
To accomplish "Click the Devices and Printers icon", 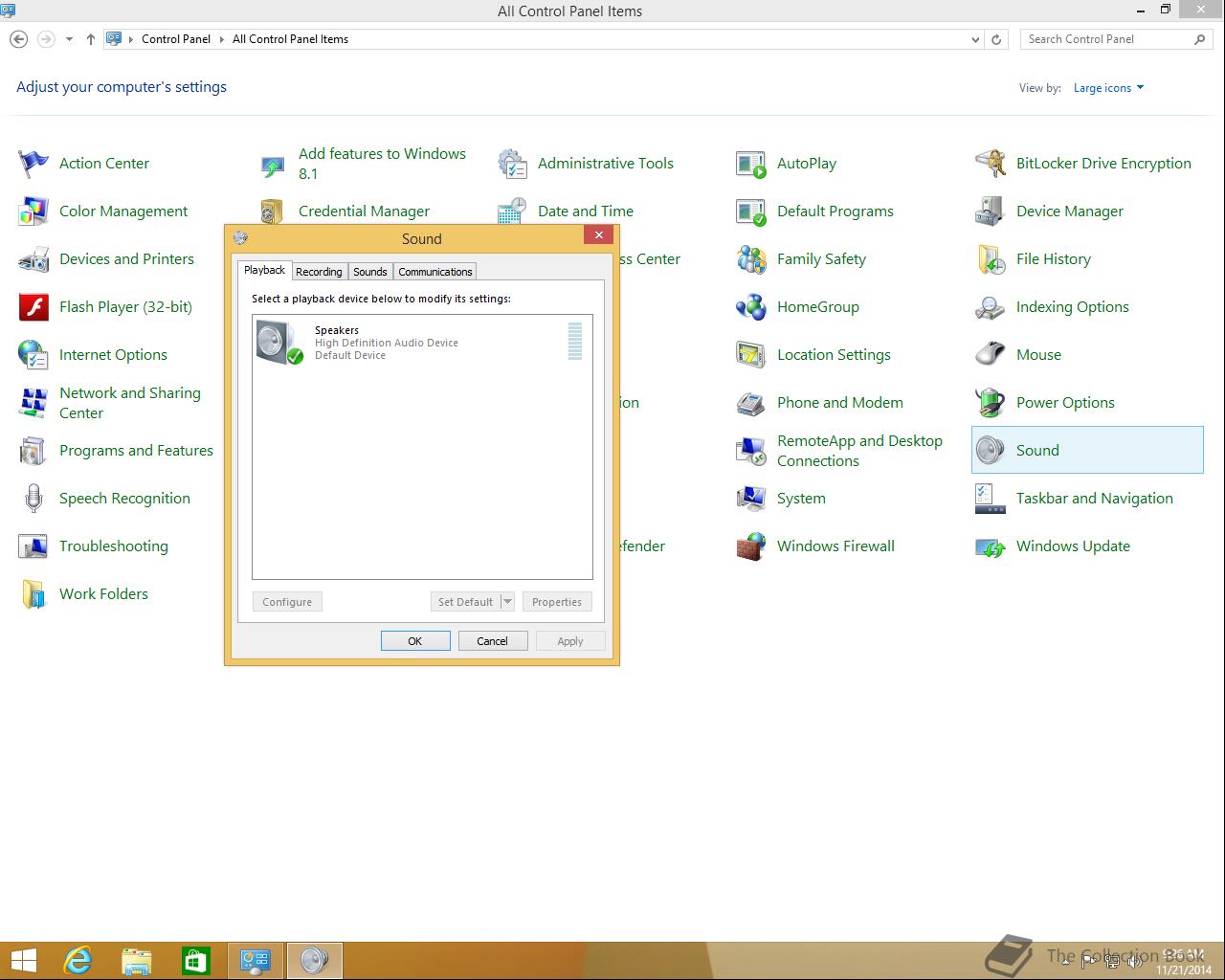I will tap(33, 259).
